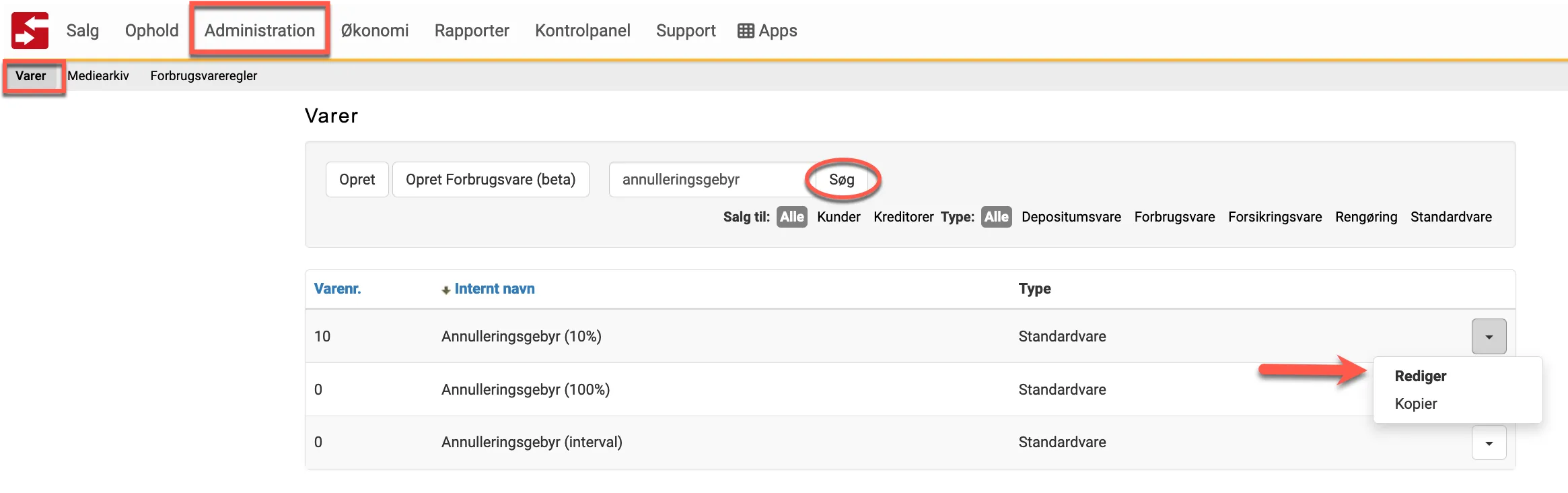Click sort arrow beside Internt navn
The image size is (1568, 493).
click(446, 290)
